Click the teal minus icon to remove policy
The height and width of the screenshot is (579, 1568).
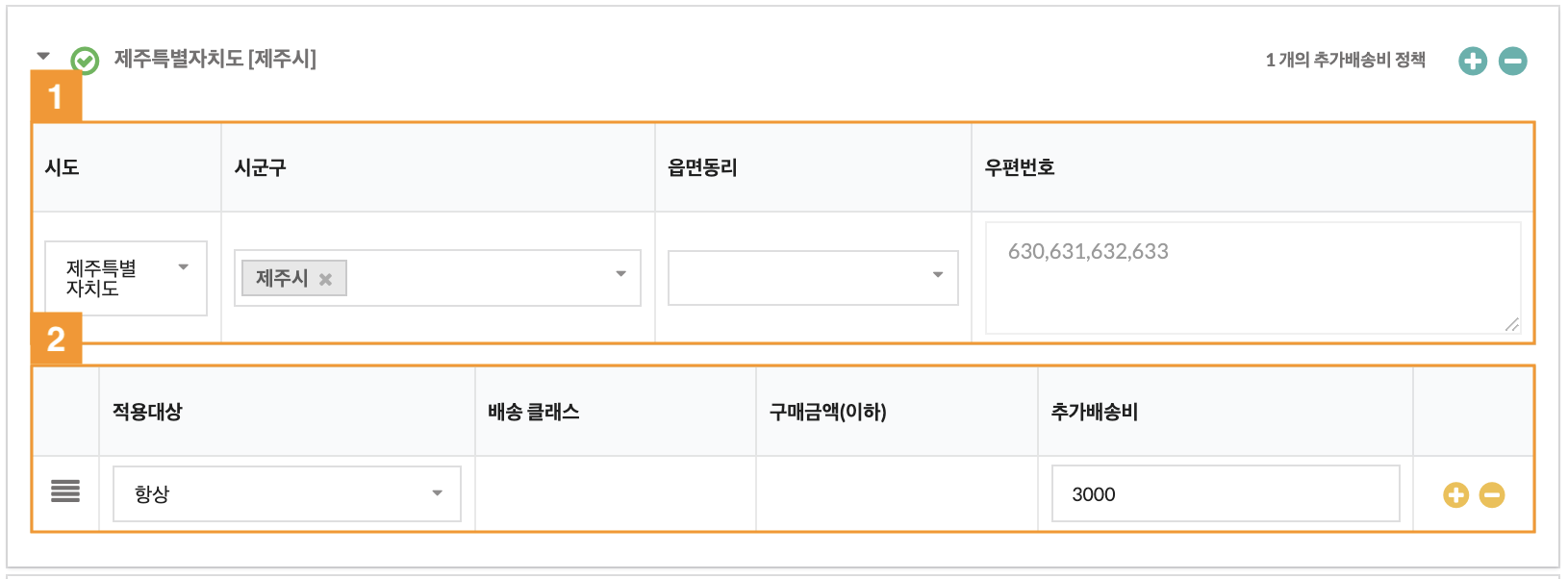click(1512, 61)
